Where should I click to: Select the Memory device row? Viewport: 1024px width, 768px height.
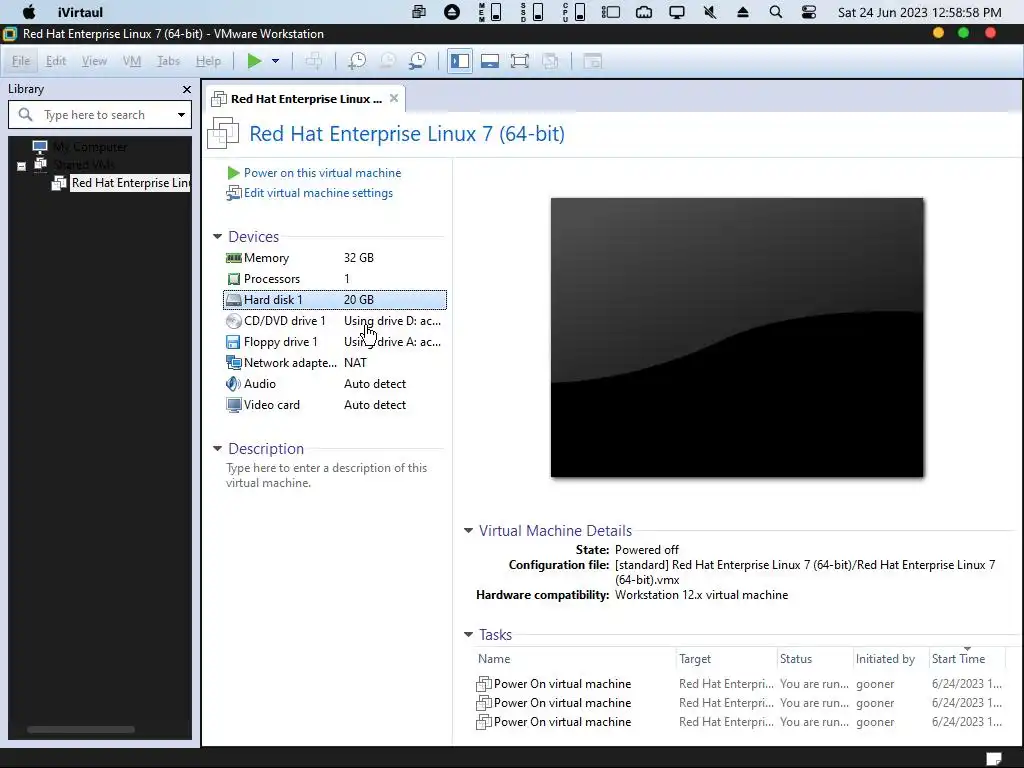pyautogui.click(x=335, y=258)
